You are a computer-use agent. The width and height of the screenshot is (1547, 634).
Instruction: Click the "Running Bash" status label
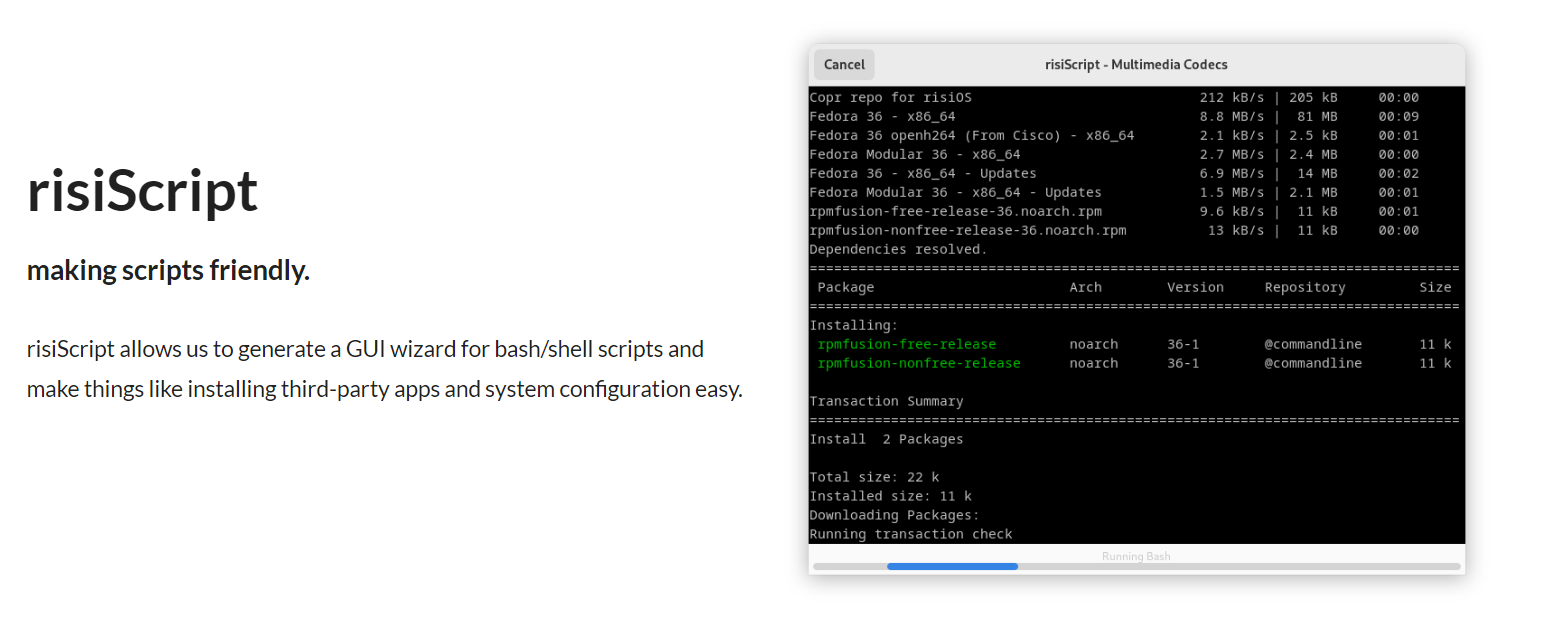(1136, 556)
